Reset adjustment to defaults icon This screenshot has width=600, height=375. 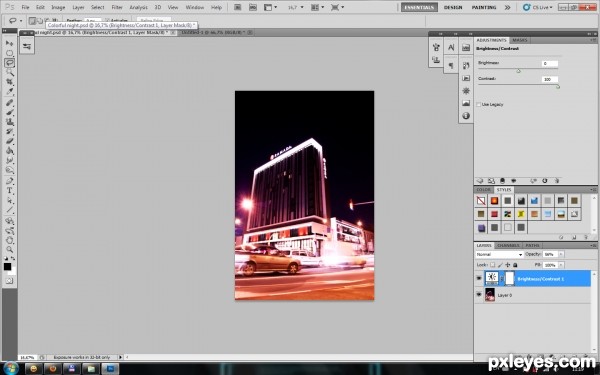click(545, 181)
